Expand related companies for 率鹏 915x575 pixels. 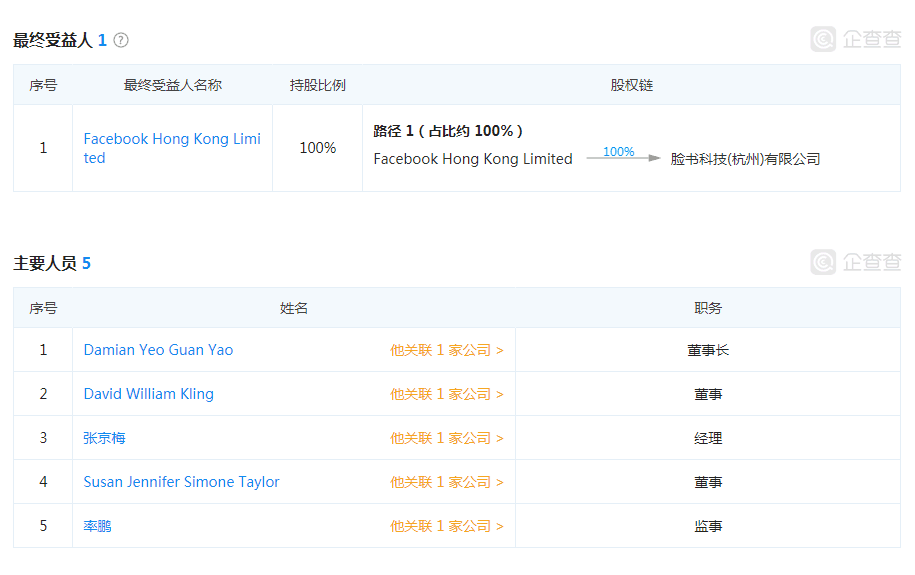tap(446, 526)
